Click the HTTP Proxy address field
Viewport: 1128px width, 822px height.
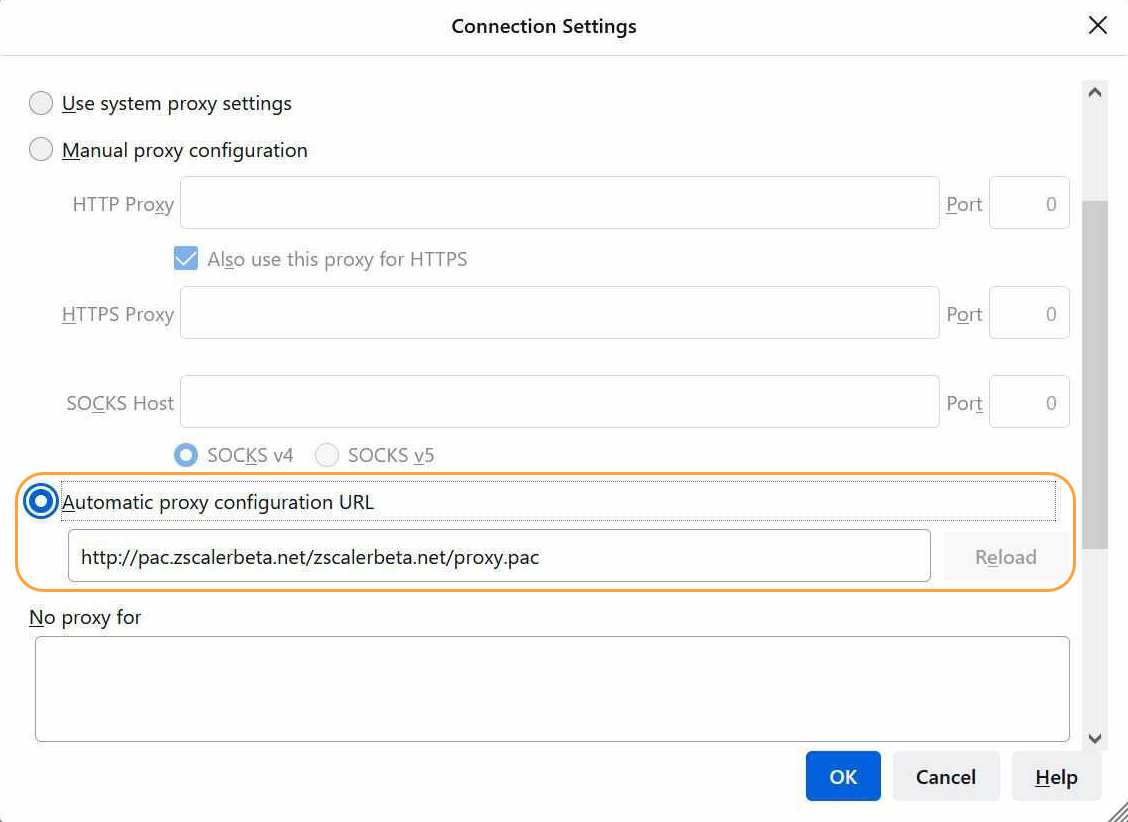559,203
